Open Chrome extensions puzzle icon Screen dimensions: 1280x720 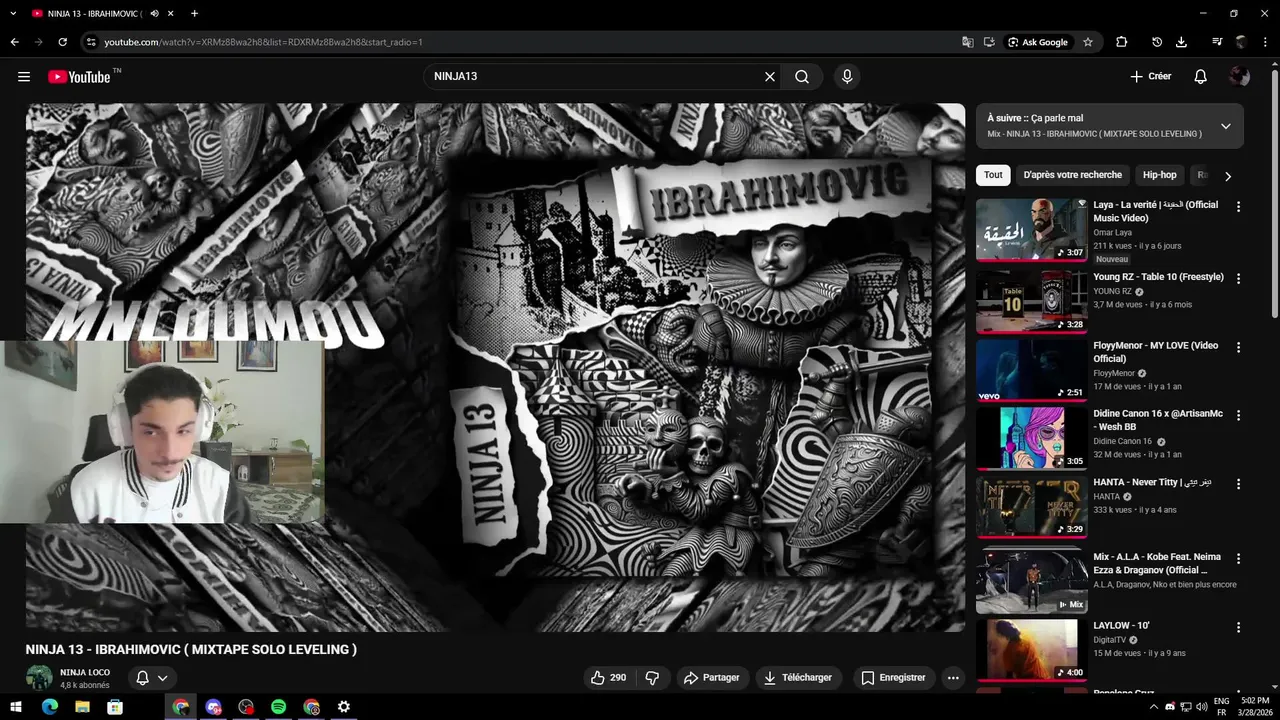1121,42
